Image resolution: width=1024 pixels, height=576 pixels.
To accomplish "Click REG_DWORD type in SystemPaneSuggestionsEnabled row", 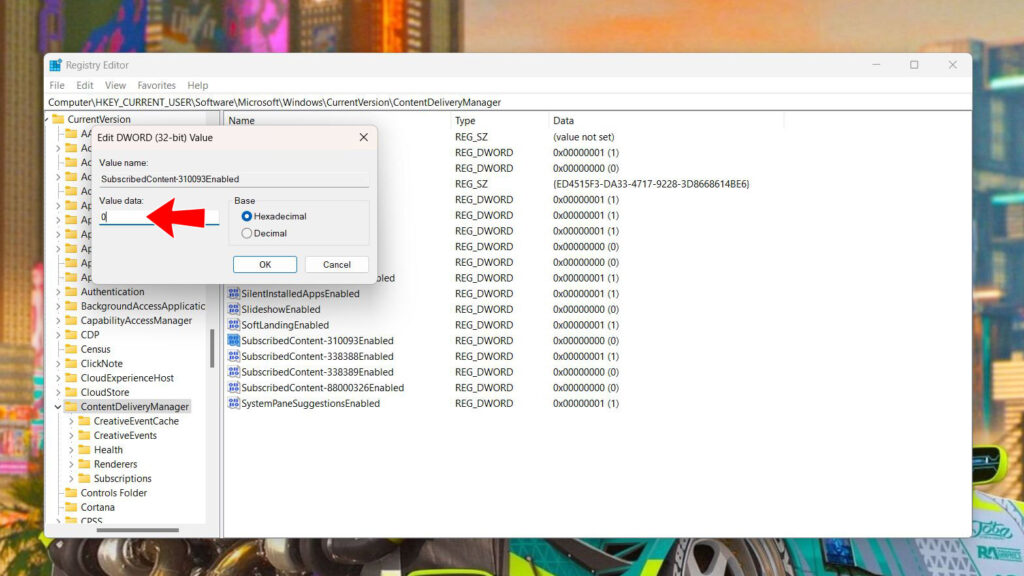I will tap(484, 403).
